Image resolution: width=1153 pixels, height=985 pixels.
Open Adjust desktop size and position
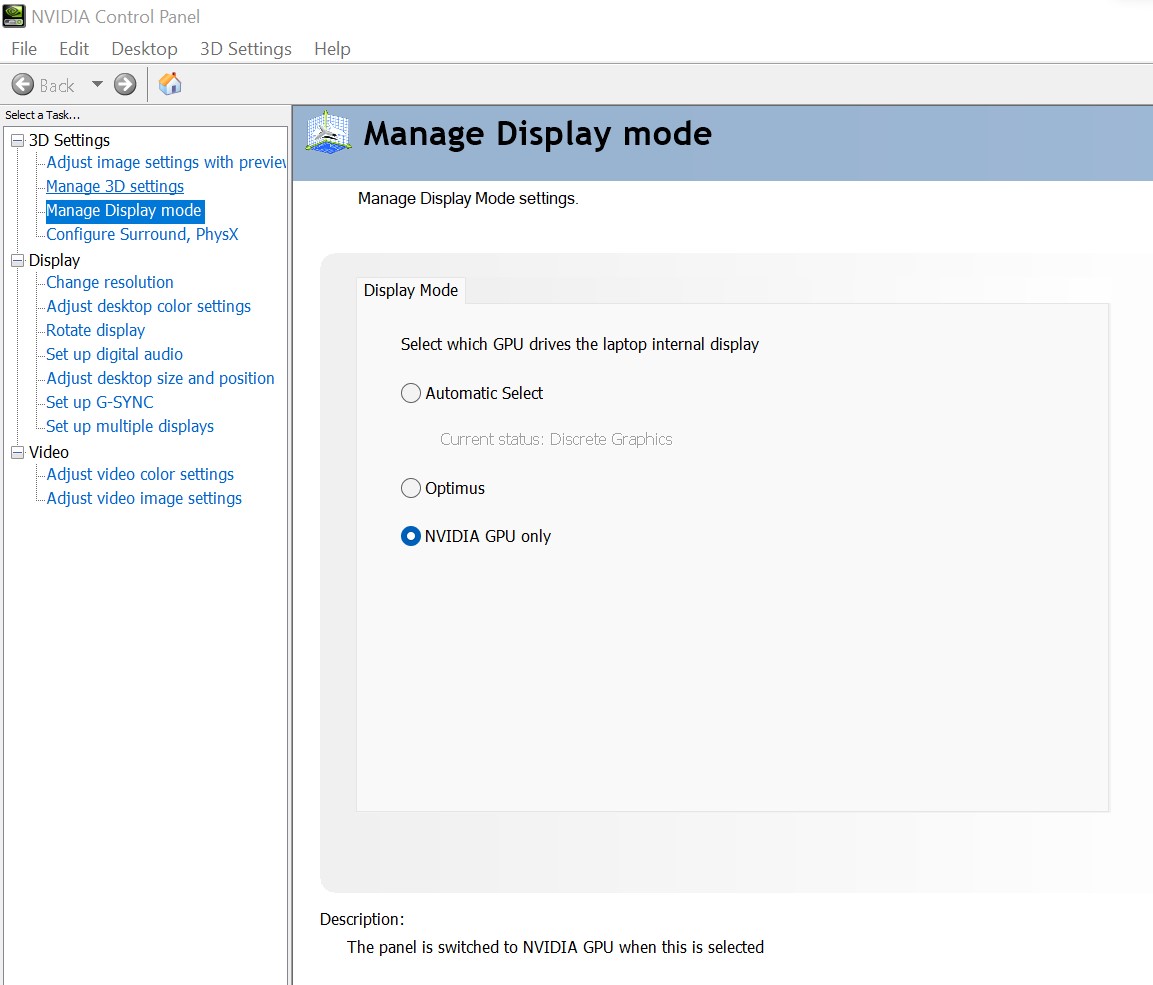160,379
